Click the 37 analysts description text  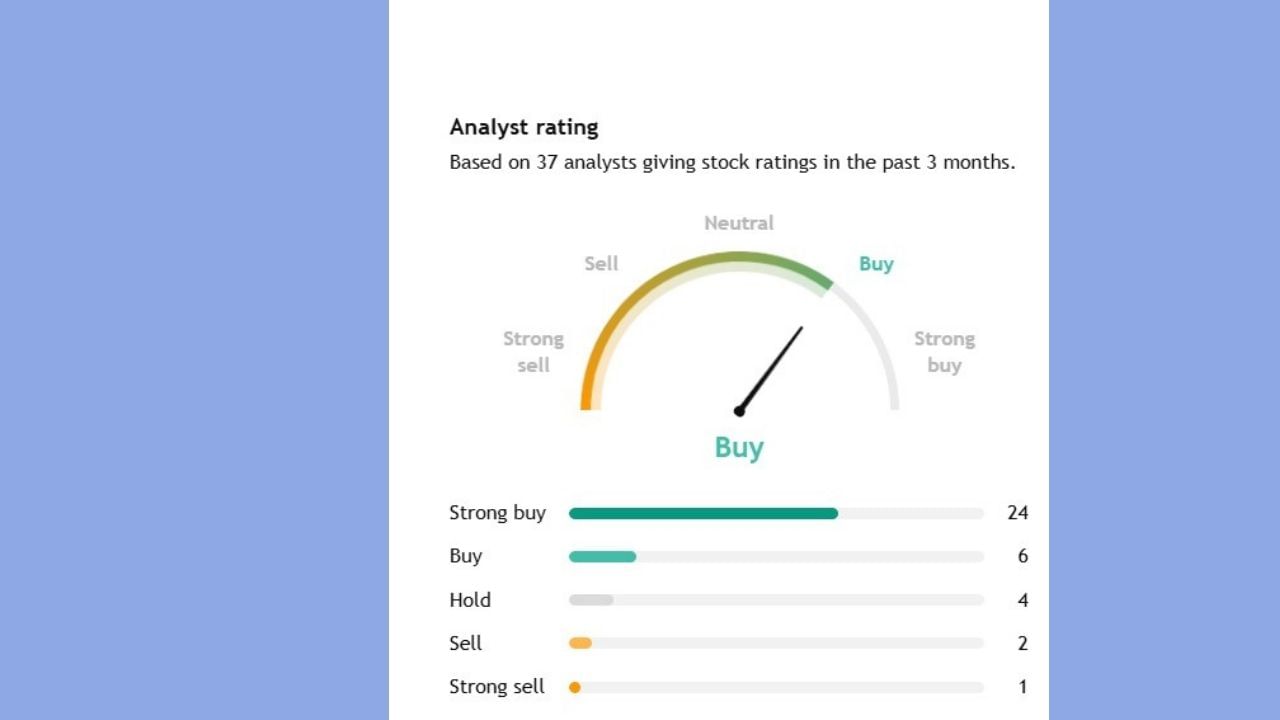(x=732, y=162)
